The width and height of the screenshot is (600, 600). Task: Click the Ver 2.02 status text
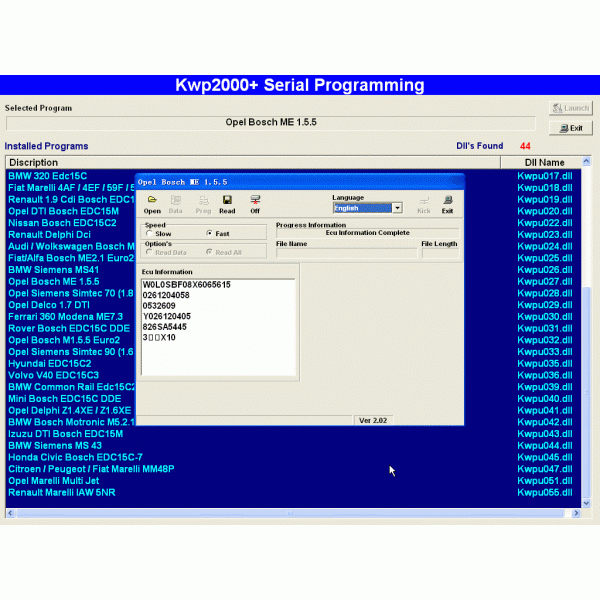373,421
